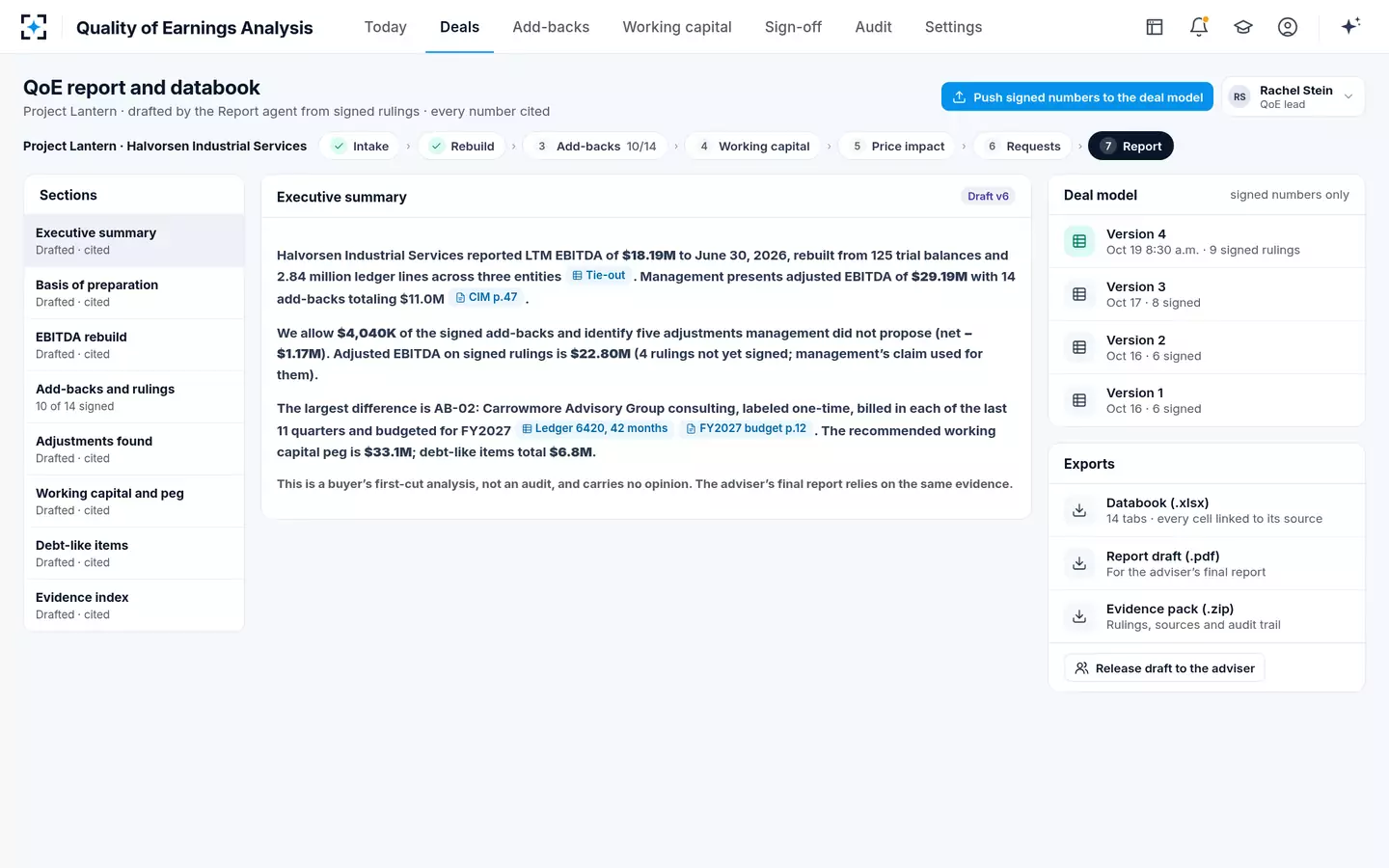Screen dimensions: 1389x868
Task: Open notifications bell
Action: pos(1199,27)
